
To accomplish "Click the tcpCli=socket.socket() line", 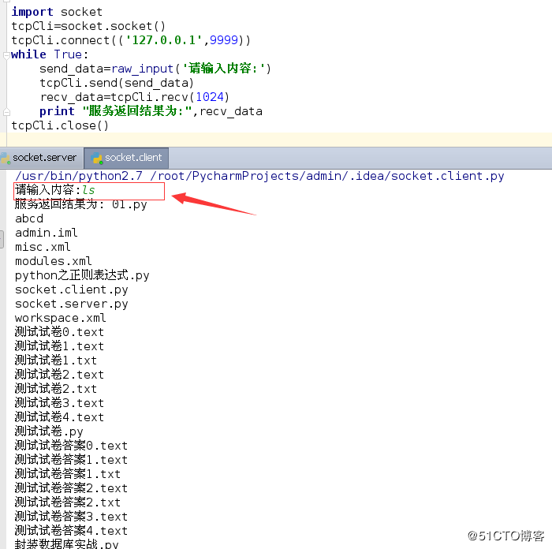I will coord(88,26).
